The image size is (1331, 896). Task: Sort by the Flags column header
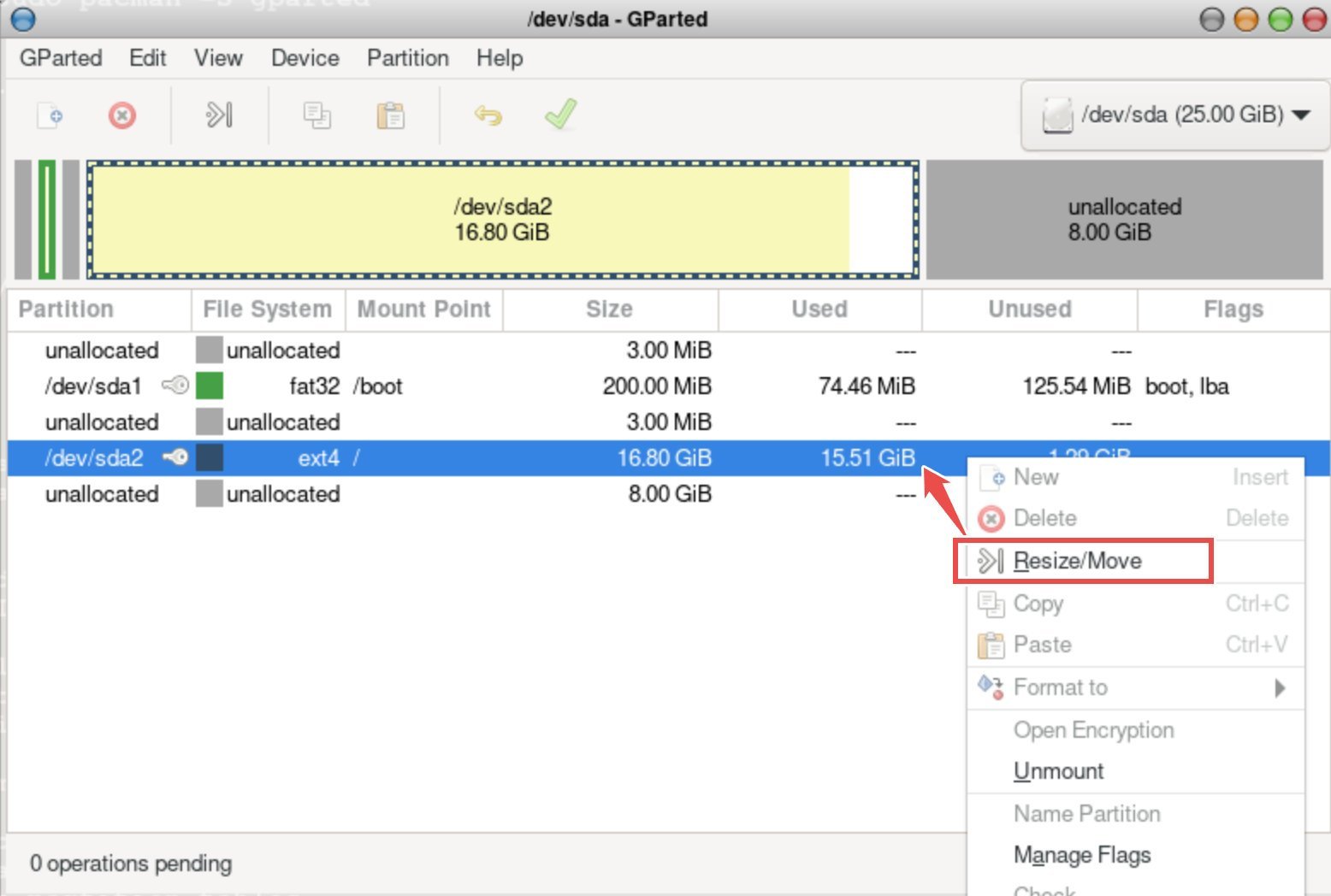pyautogui.click(x=1233, y=309)
